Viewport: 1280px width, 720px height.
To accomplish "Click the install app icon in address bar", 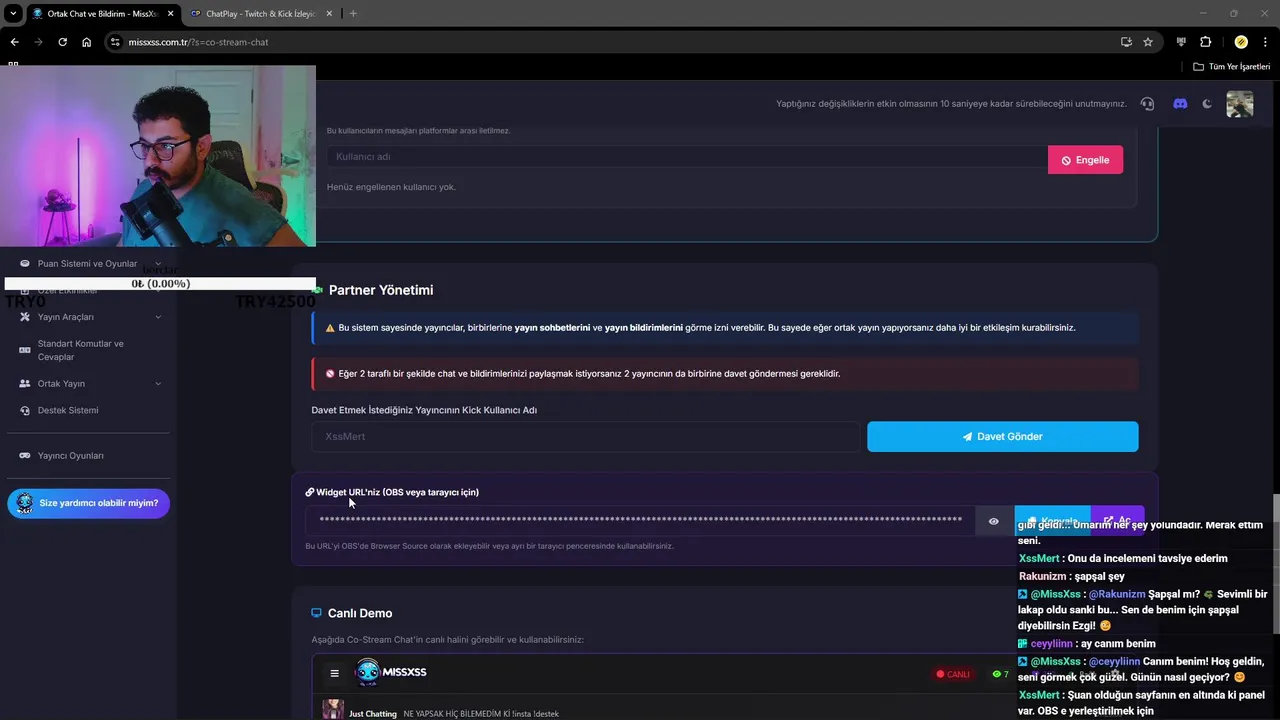I will tap(1126, 42).
